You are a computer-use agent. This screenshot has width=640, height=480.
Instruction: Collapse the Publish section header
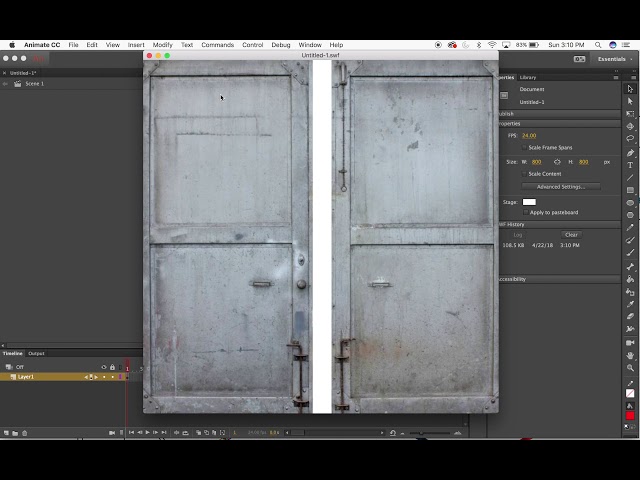(559, 114)
